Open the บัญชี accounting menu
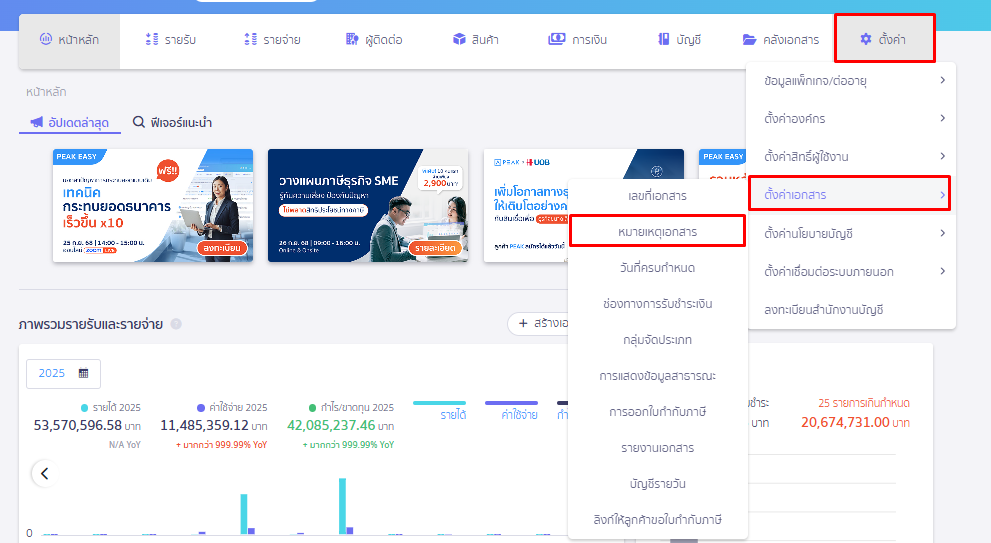 coord(679,40)
